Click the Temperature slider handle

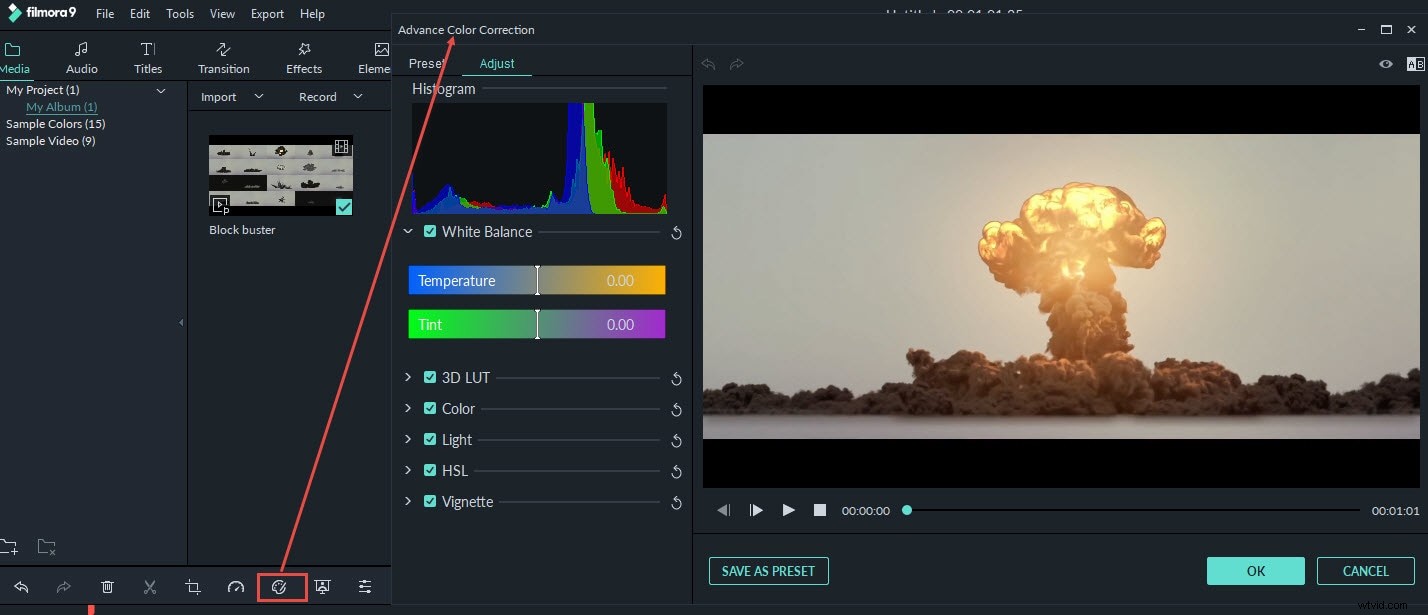537,280
